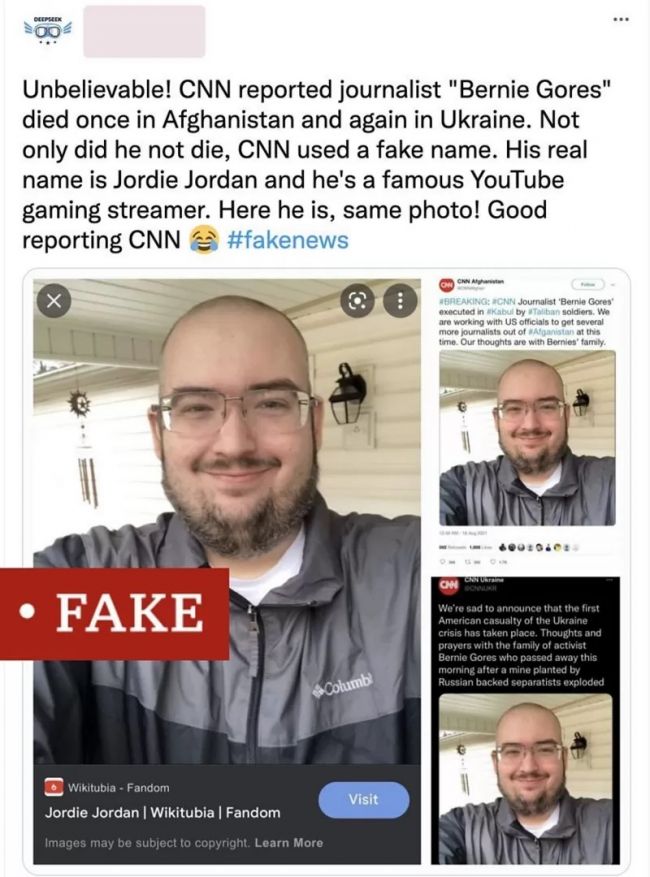This screenshot has width=650, height=877.
Task: Click the blue Visit button
Action: point(364,800)
